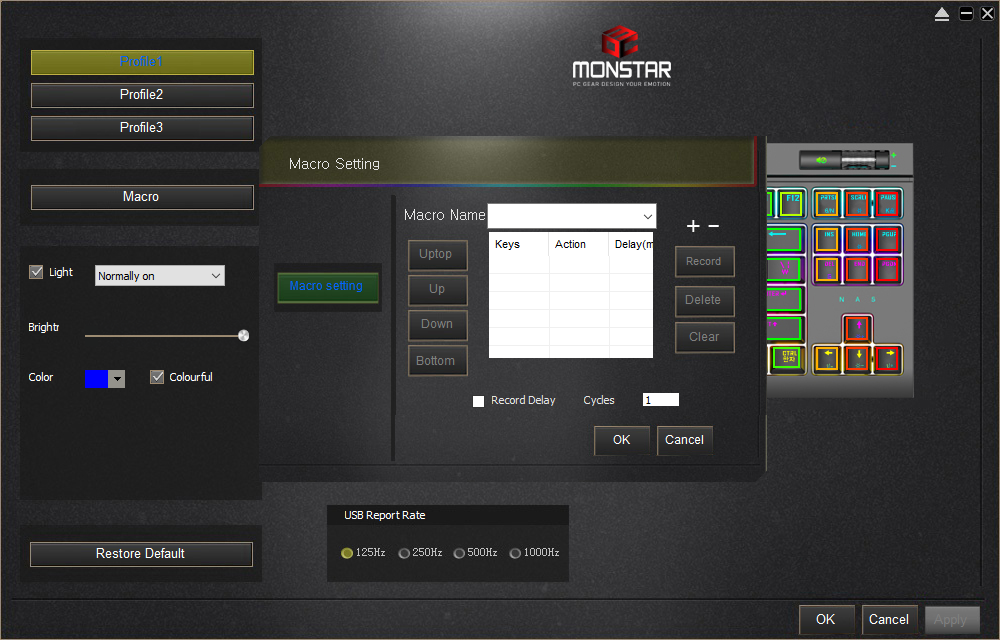The image size is (1000, 640).
Task: Click the Uptop button
Action: [x=438, y=254]
